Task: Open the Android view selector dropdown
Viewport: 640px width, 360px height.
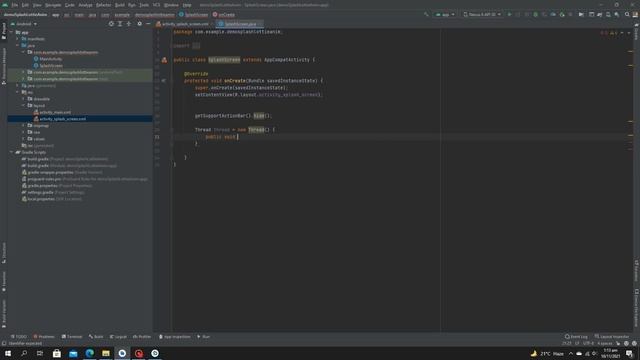Action: (24, 24)
